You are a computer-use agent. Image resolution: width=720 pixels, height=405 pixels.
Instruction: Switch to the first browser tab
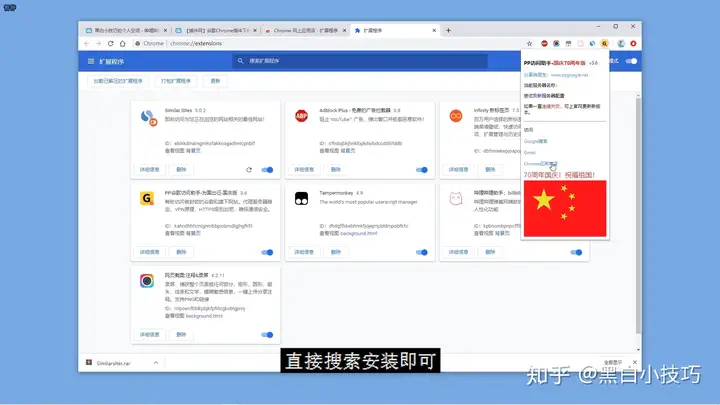tap(126, 30)
